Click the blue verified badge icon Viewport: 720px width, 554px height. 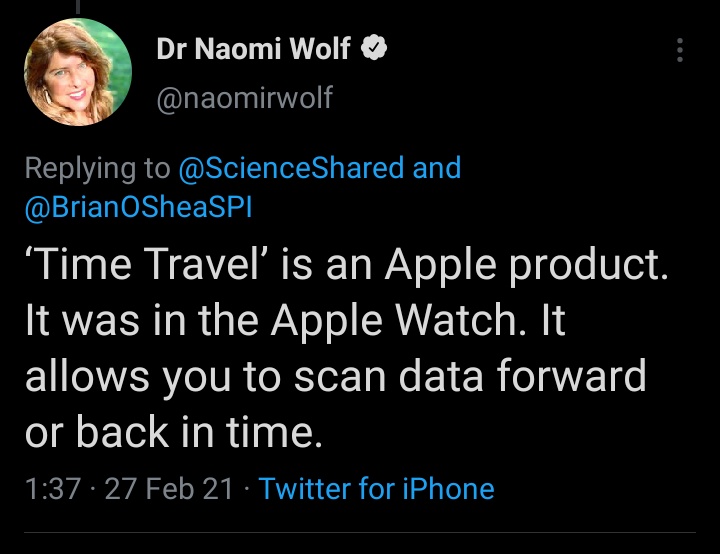pyautogui.click(x=374, y=49)
